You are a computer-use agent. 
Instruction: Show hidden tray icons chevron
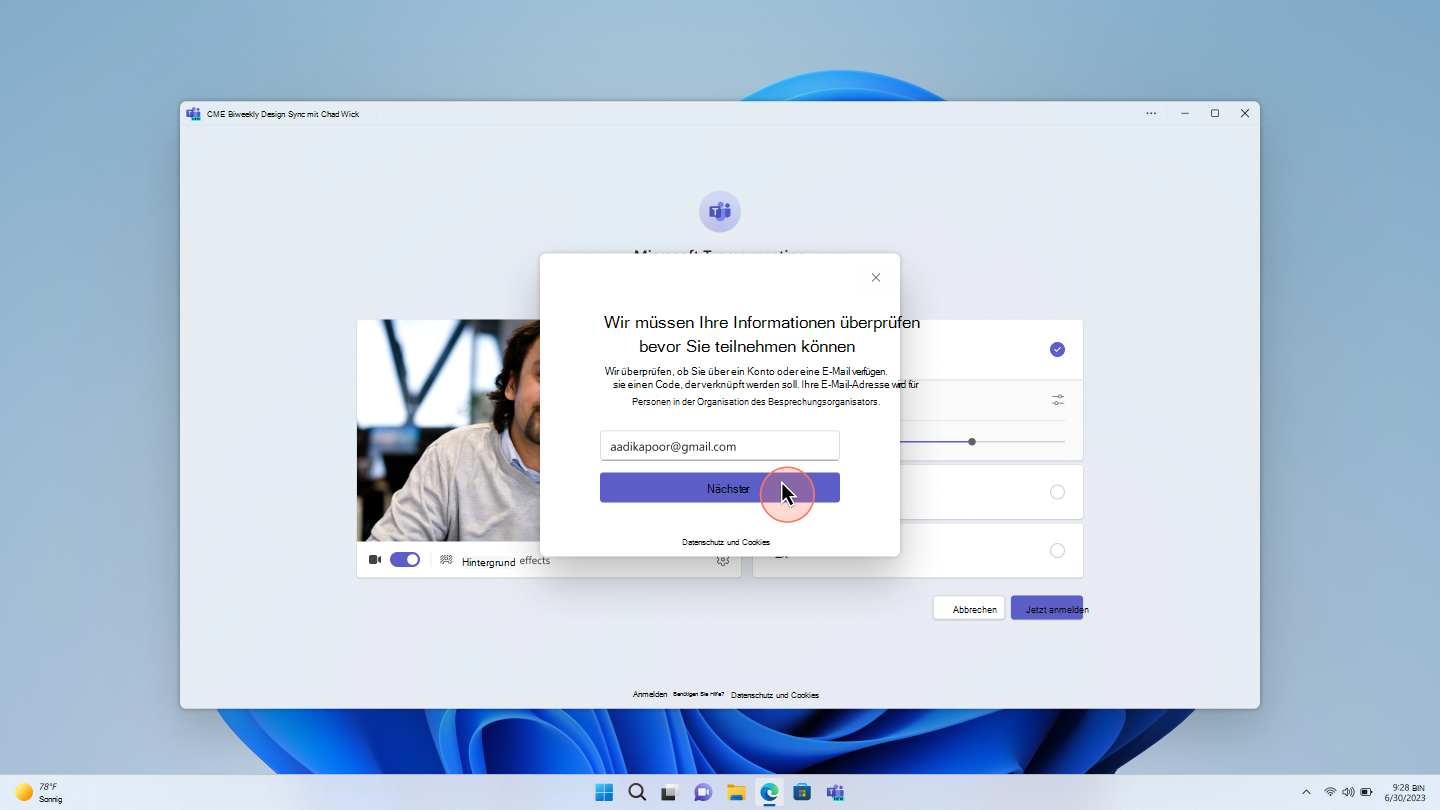(1306, 792)
